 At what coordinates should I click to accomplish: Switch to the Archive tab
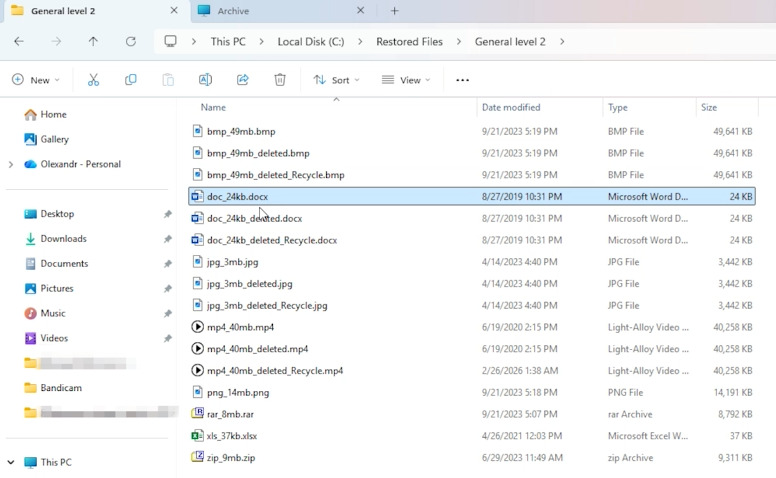click(x=282, y=11)
